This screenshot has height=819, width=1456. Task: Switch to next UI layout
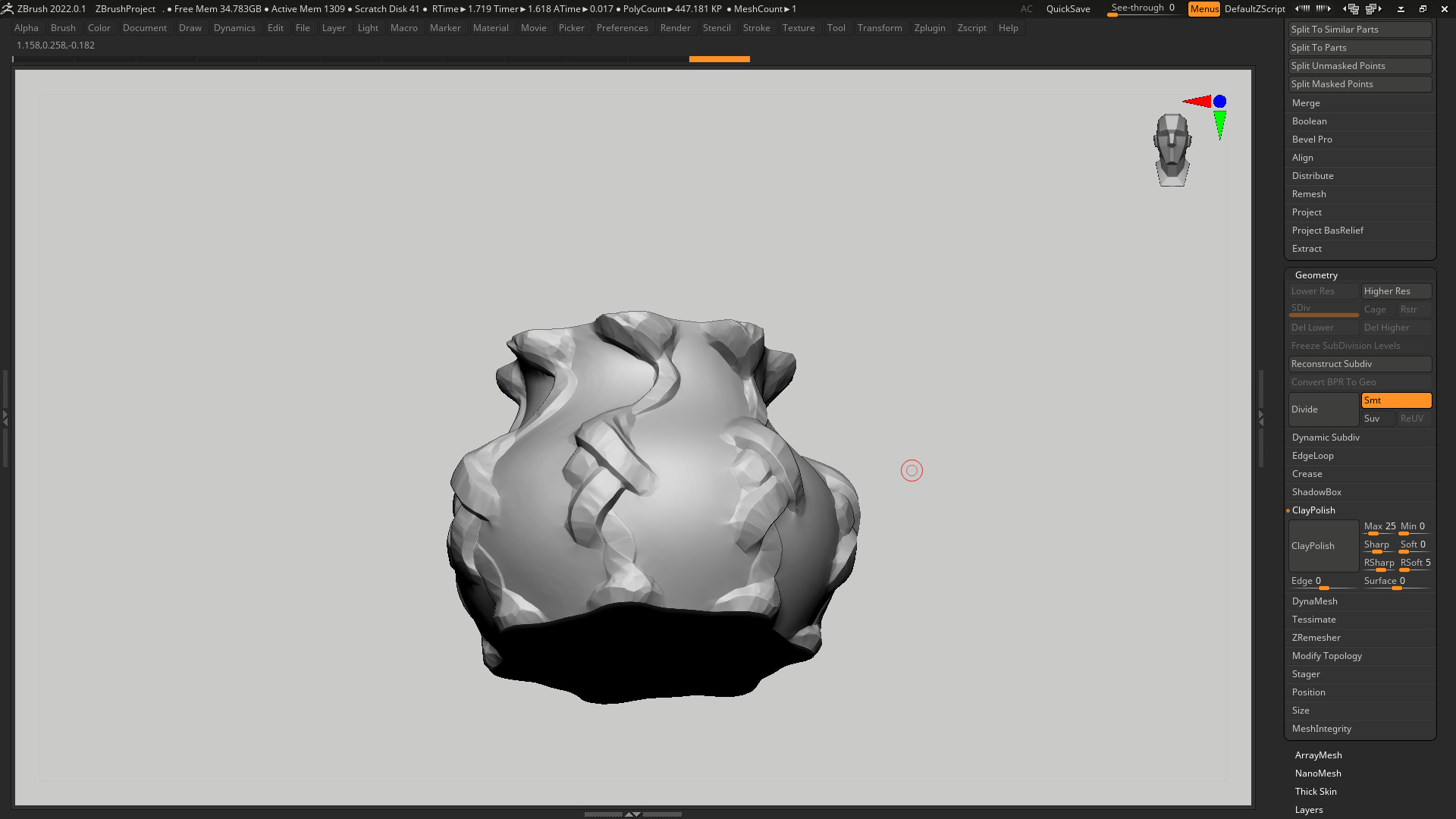pyautogui.click(x=1374, y=8)
